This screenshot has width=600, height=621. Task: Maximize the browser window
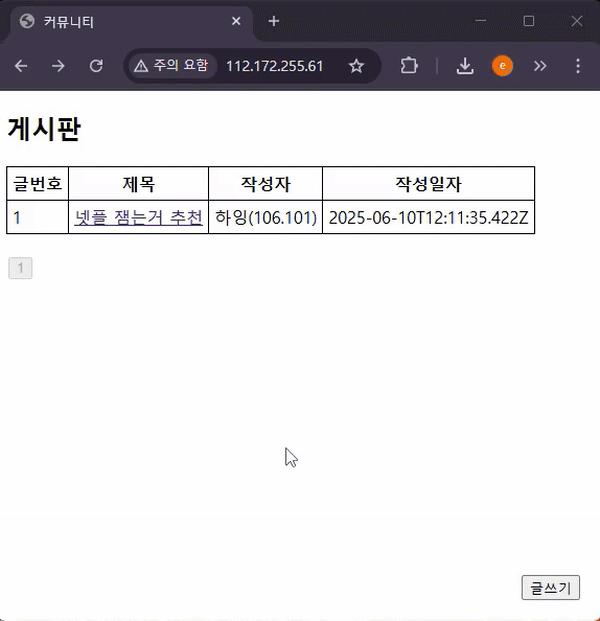(529, 21)
